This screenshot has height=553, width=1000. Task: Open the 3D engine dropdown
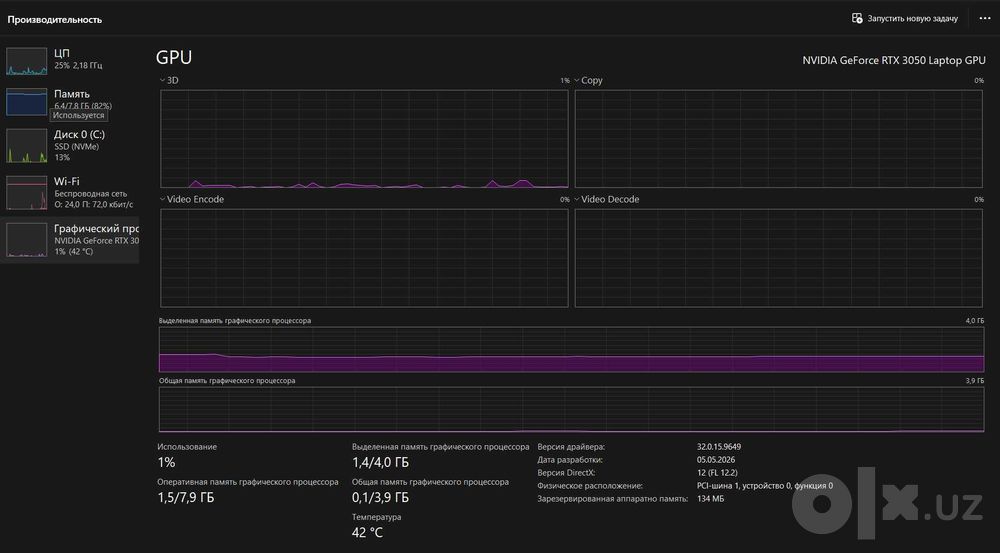[169, 80]
